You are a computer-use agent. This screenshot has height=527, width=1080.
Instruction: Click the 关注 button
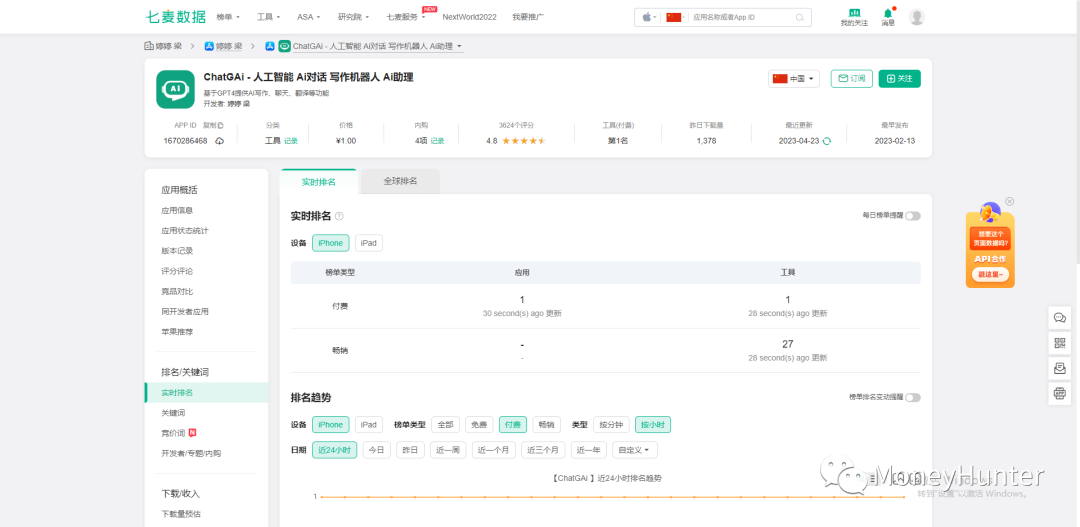pyautogui.click(x=900, y=79)
